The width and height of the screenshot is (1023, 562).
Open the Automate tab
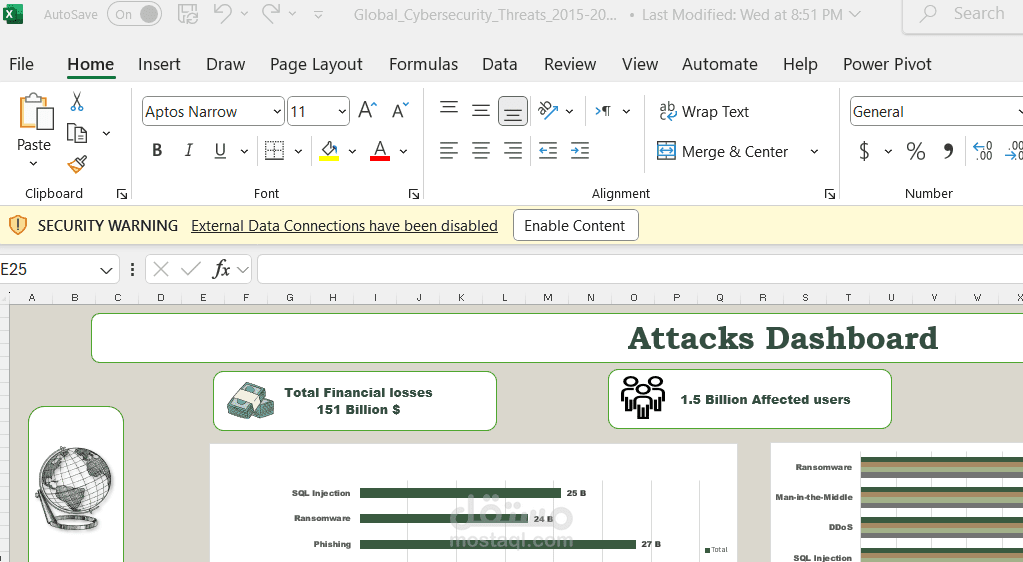coord(720,64)
